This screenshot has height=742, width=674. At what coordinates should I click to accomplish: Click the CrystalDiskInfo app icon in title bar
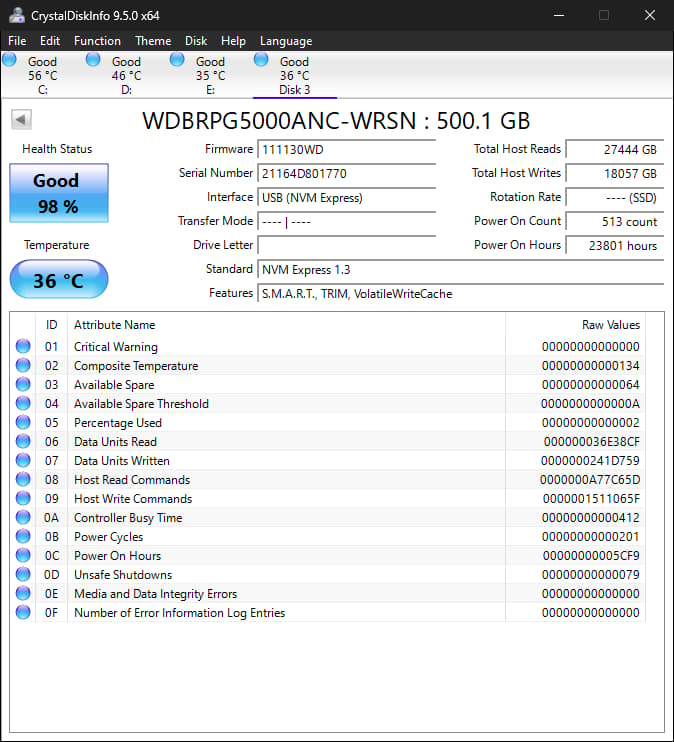coord(17,15)
